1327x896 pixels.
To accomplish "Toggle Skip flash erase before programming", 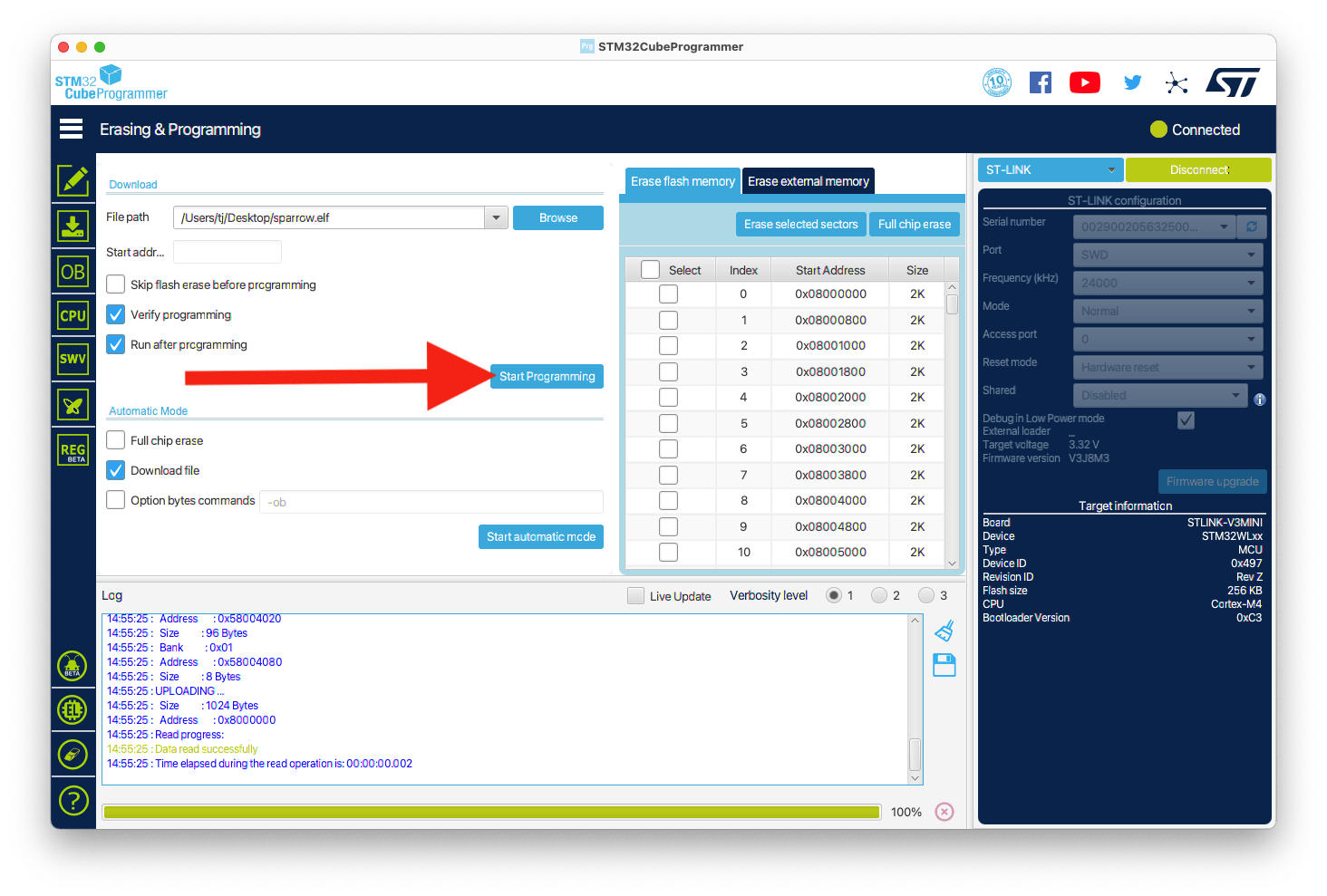I will (115, 284).
